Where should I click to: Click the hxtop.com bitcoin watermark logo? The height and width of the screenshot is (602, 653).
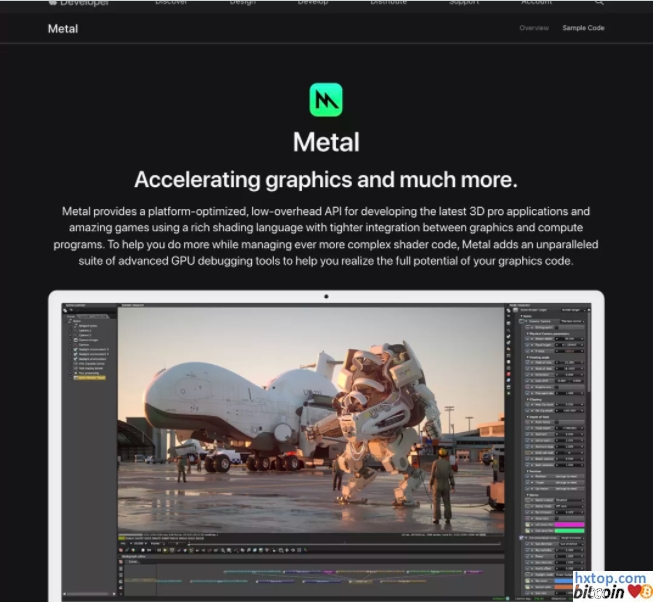(x=610, y=585)
